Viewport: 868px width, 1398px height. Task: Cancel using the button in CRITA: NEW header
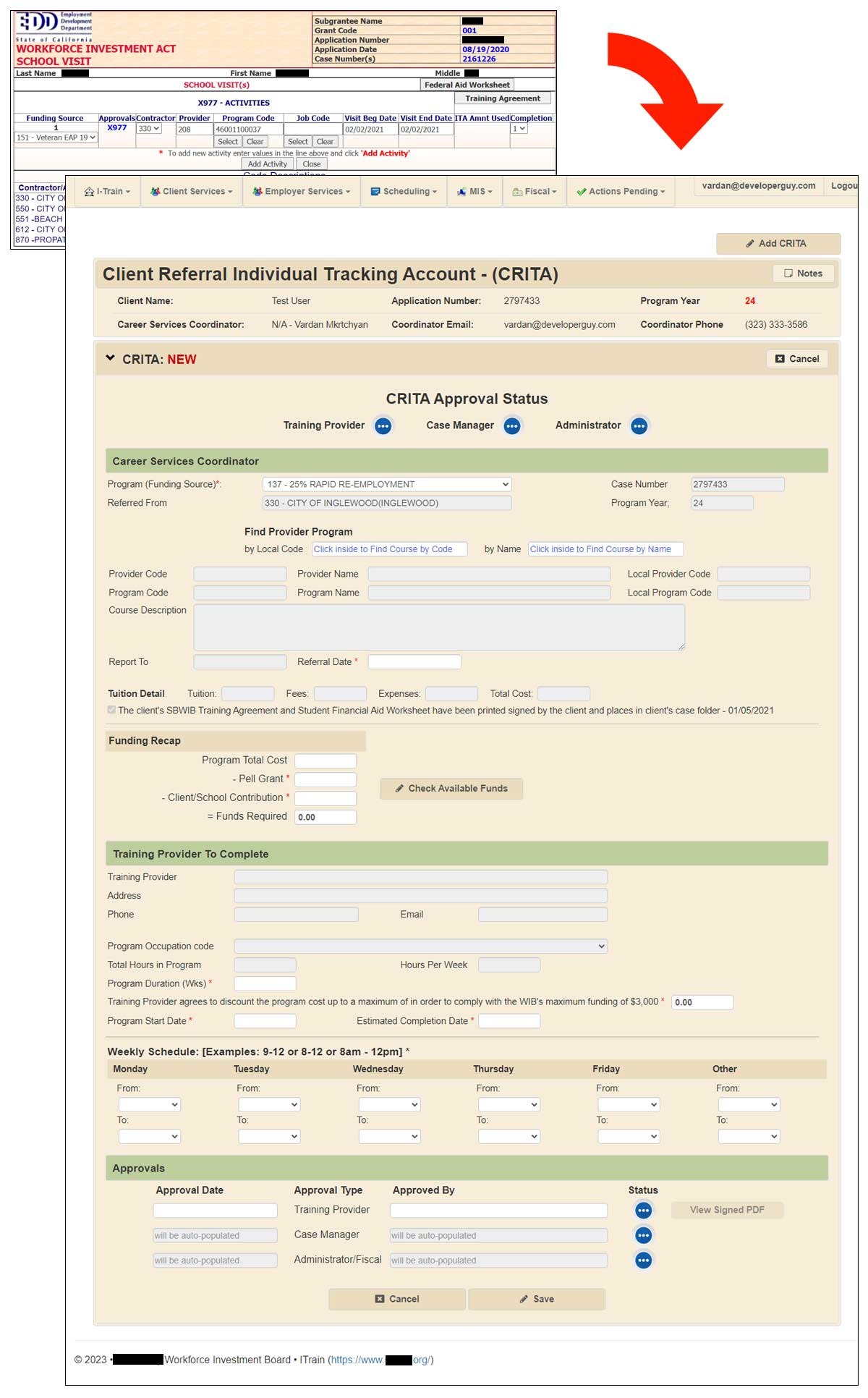797,359
